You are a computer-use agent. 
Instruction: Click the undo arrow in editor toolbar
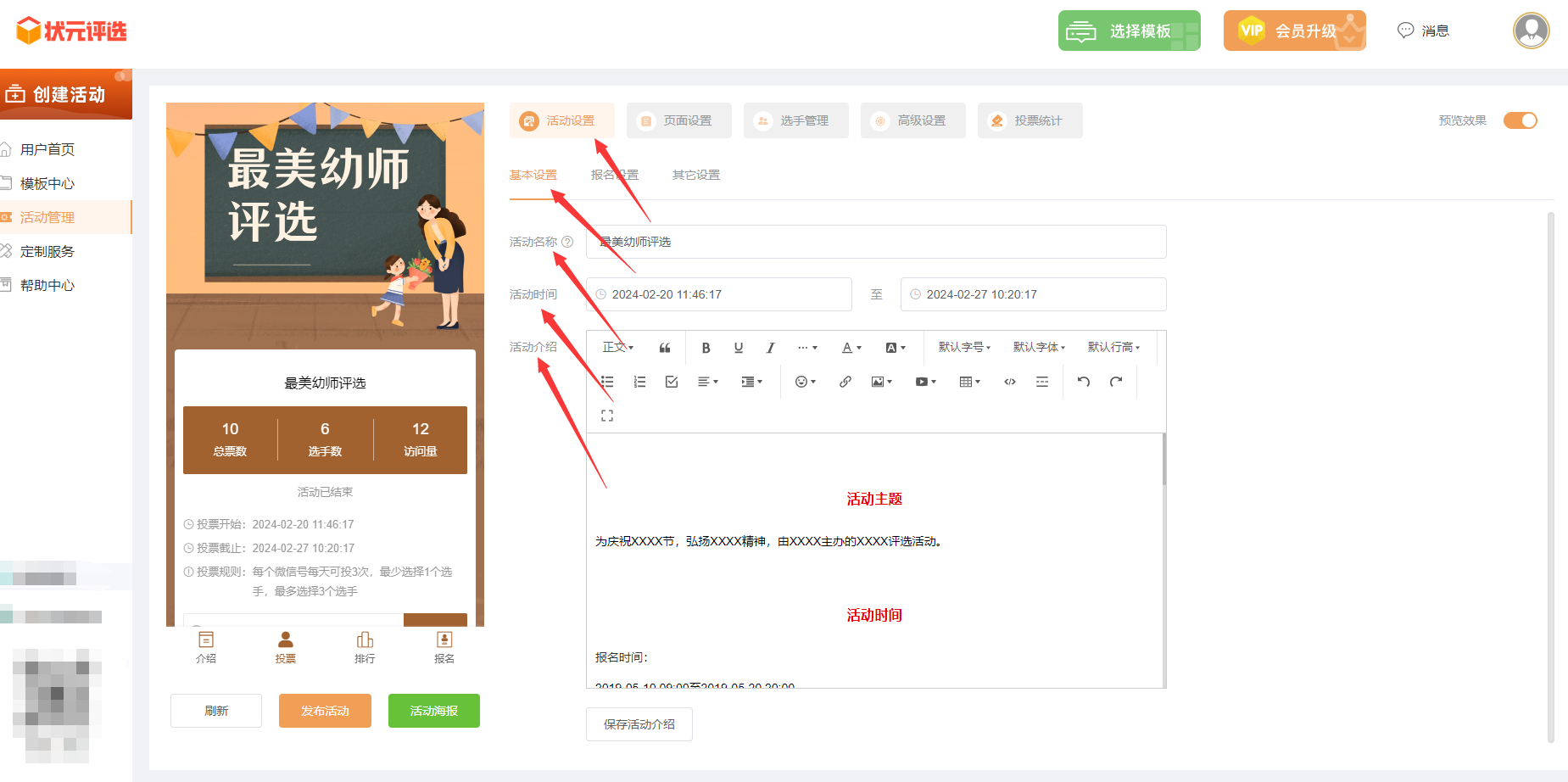[1083, 382]
